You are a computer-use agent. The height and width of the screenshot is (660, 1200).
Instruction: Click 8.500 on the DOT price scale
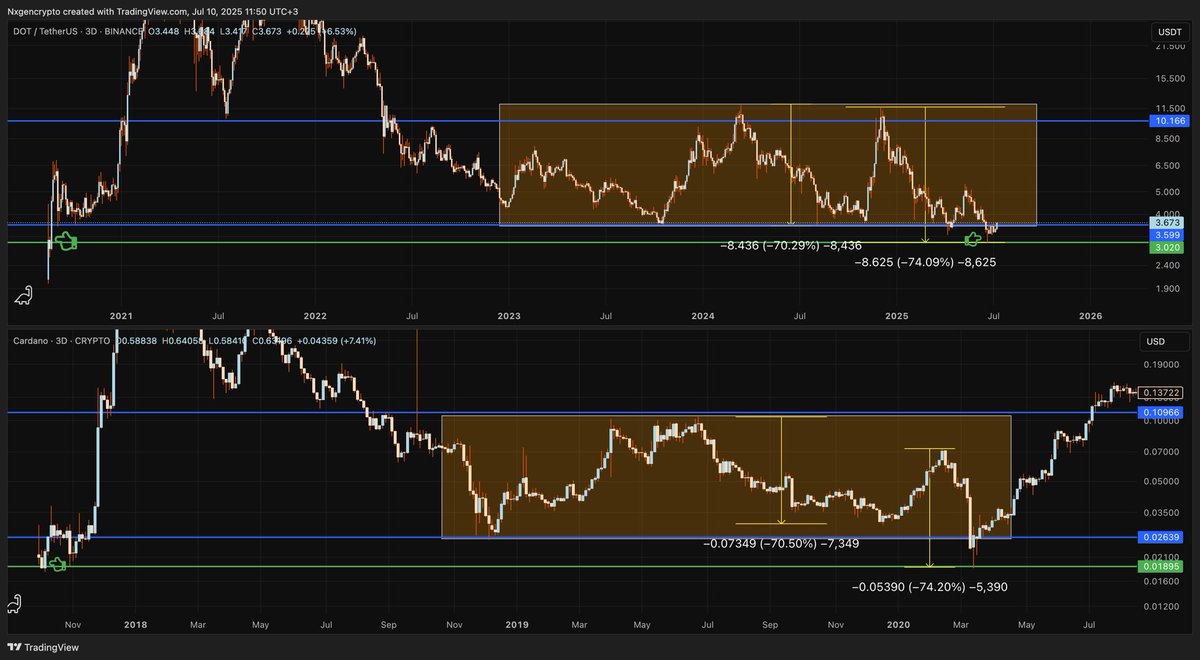click(1168, 139)
